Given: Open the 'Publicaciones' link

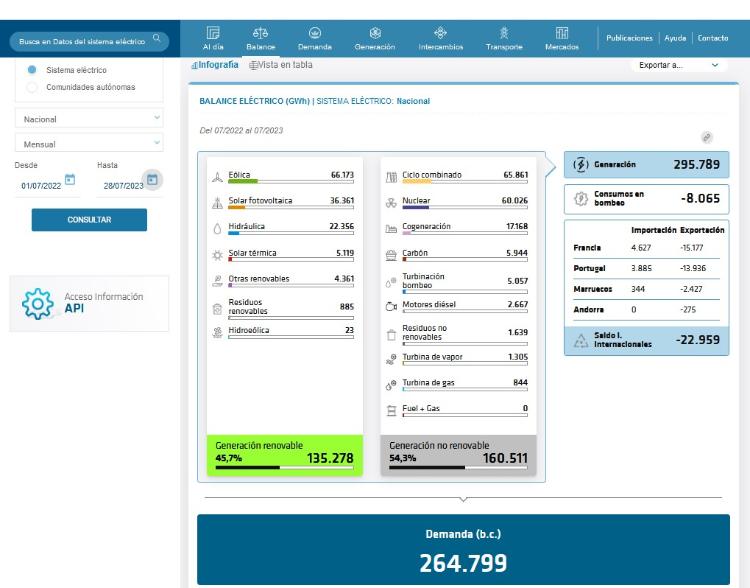Looking at the screenshot, I should point(629,38).
